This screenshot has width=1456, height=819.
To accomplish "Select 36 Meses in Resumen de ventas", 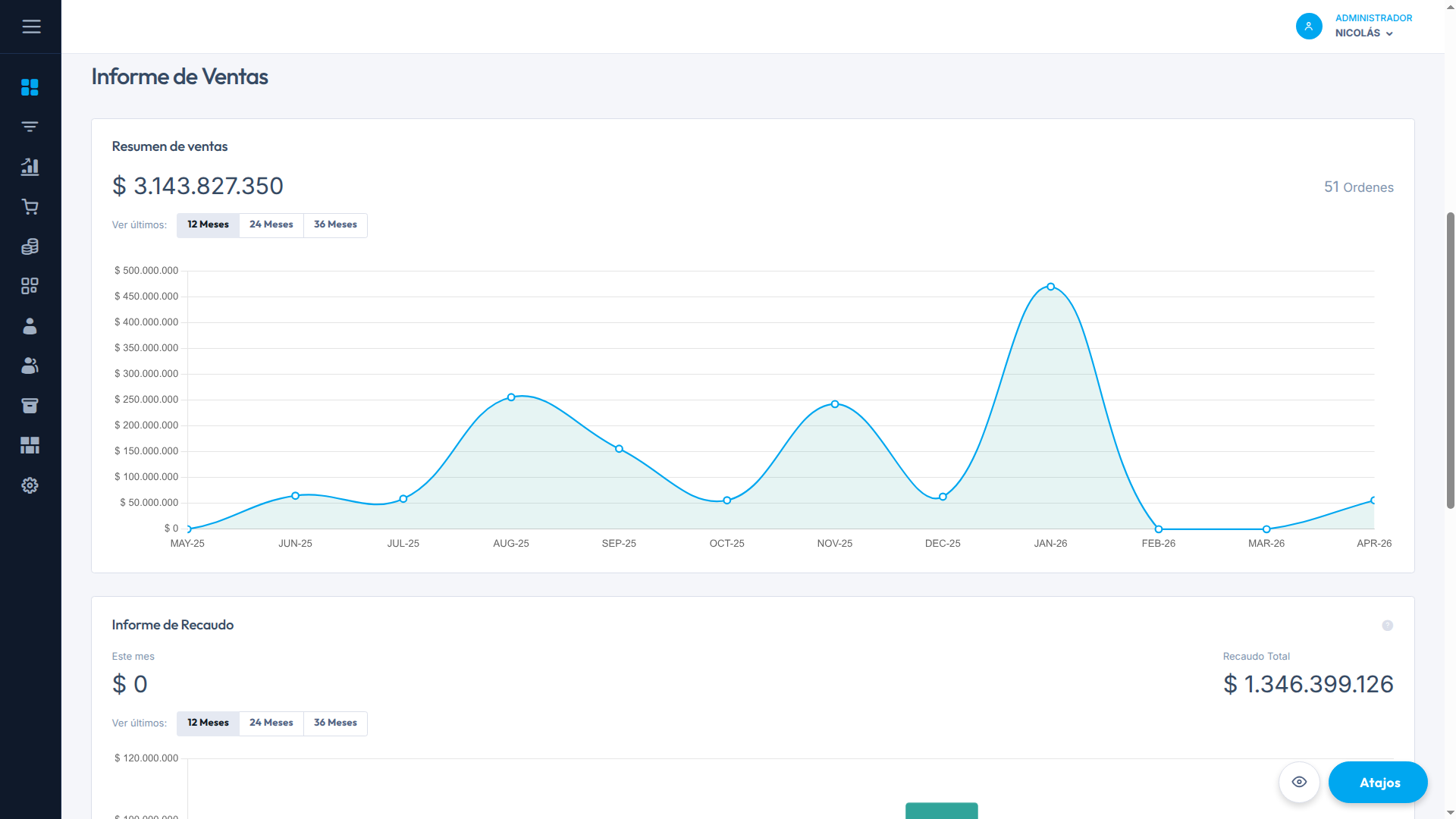I will point(335,225).
